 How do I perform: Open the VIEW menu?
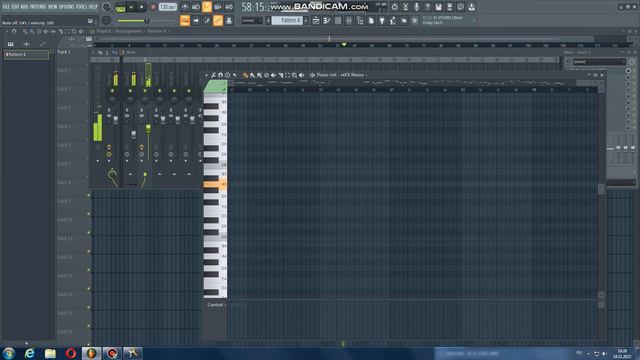pyautogui.click(x=53, y=7)
